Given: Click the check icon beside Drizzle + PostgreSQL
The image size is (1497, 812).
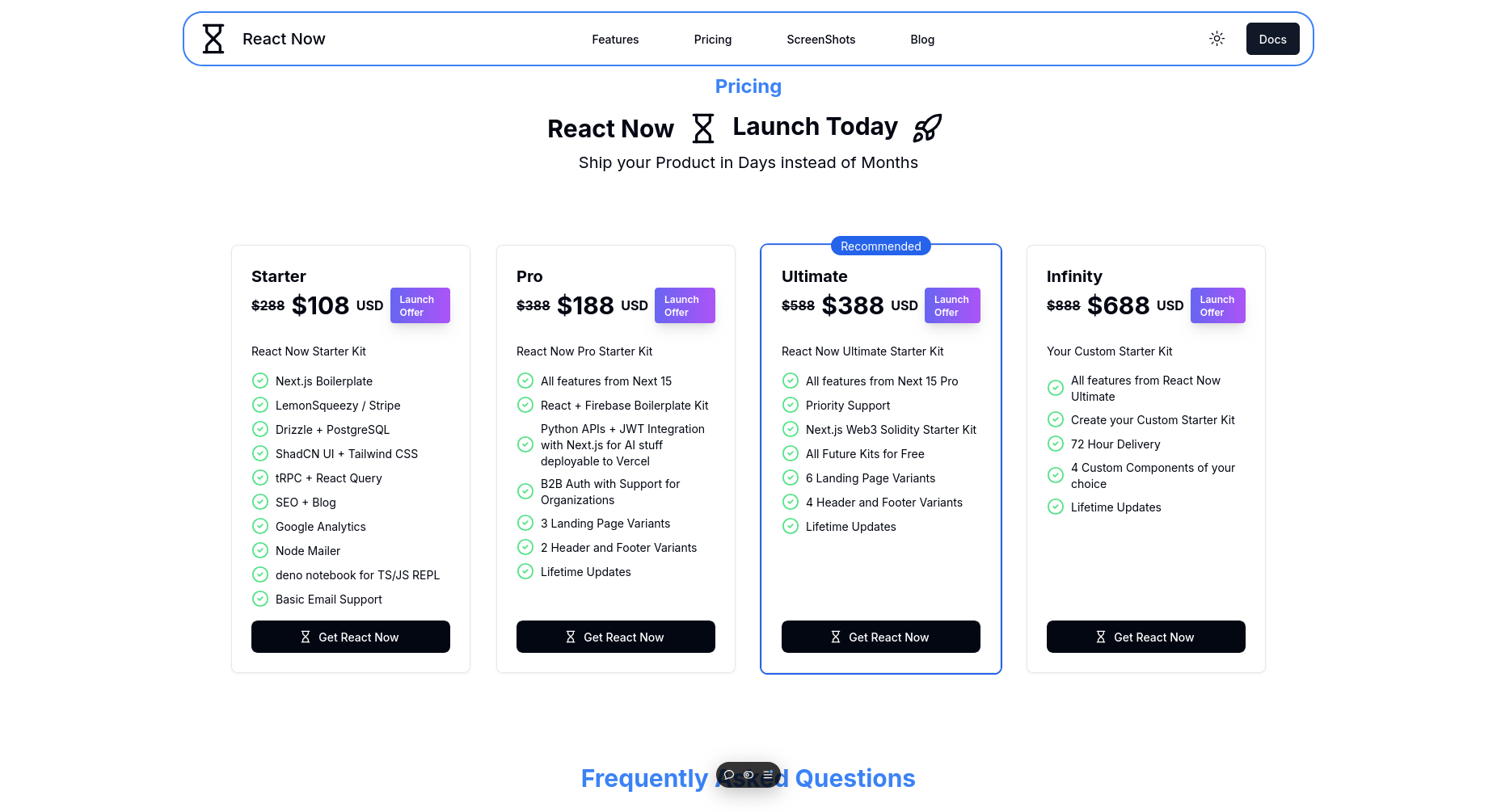Looking at the screenshot, I should [x=260, y=429].
